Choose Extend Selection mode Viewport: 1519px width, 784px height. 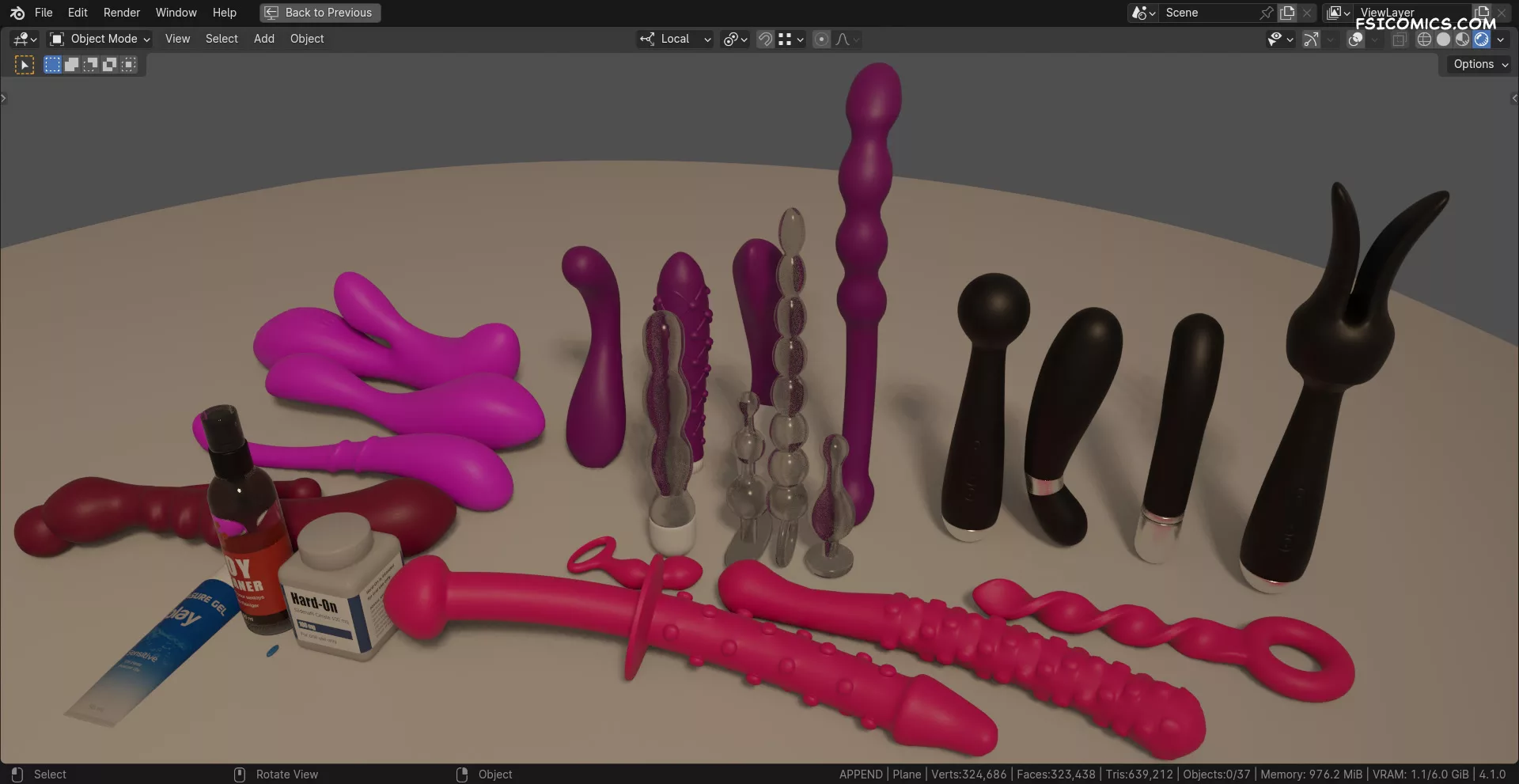[71, 65]
